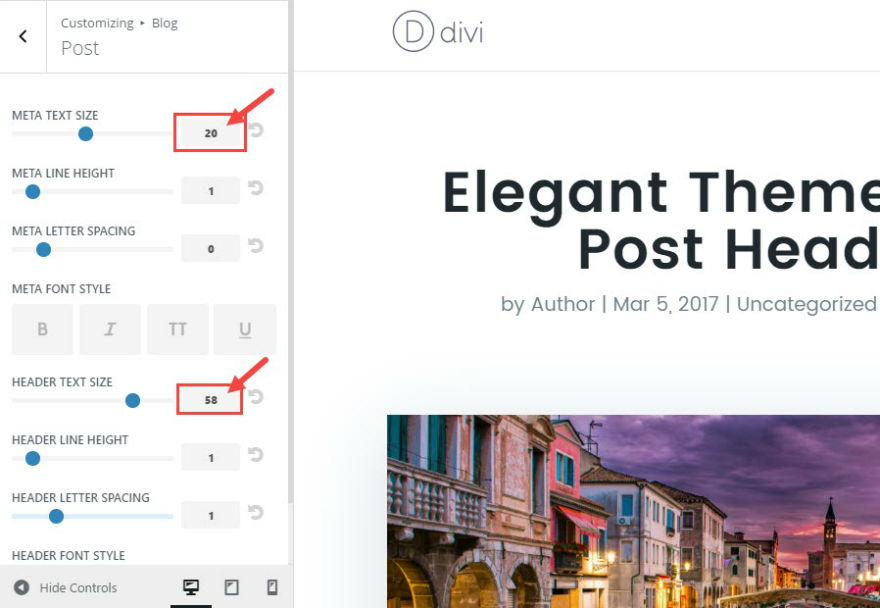Open the Uncategorized category link

click(x=806, y=304)
